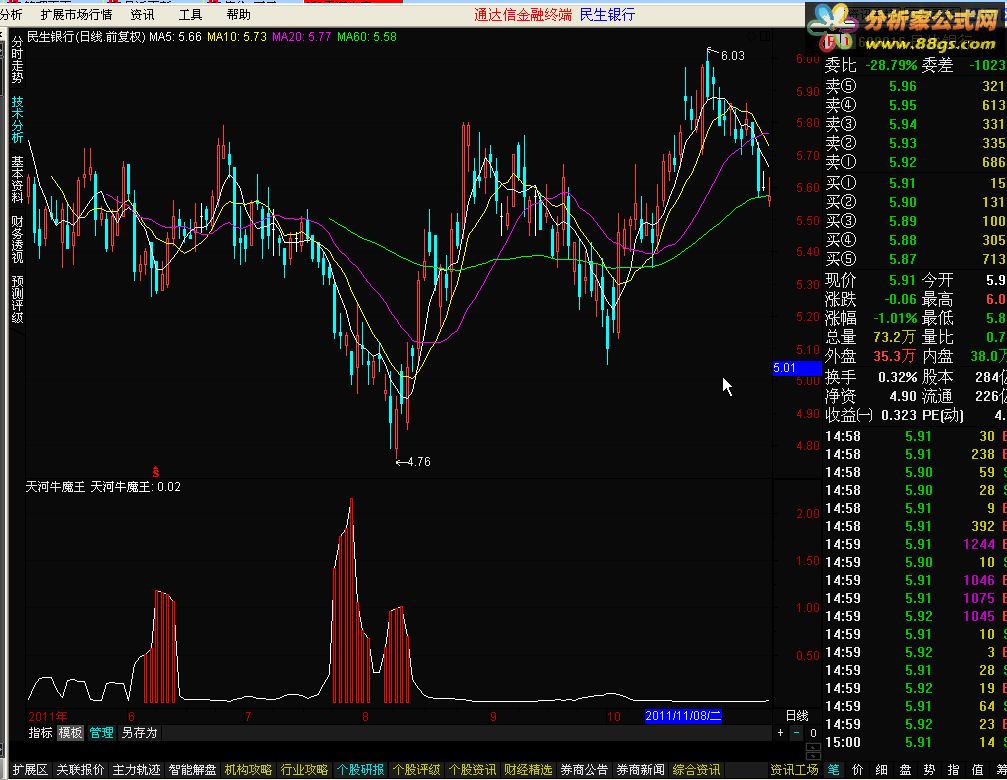Open the 资讯工场 tab

click(794, 770)
